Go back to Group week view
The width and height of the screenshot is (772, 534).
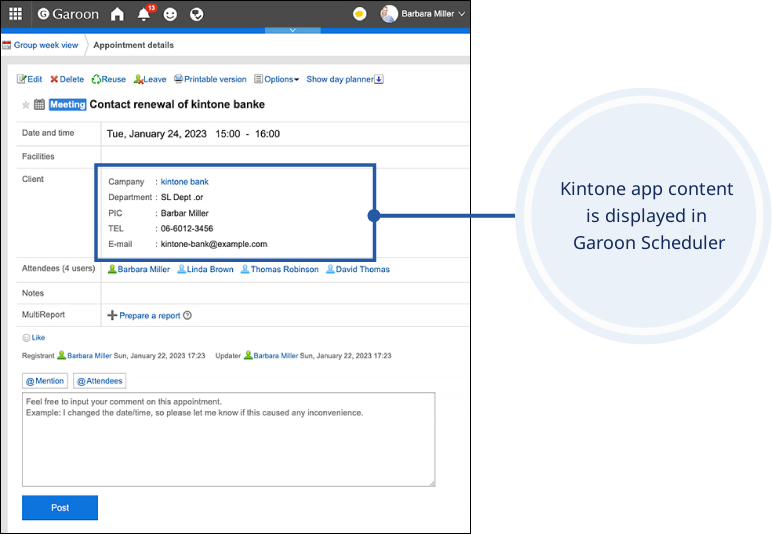[x=46, y=45]
